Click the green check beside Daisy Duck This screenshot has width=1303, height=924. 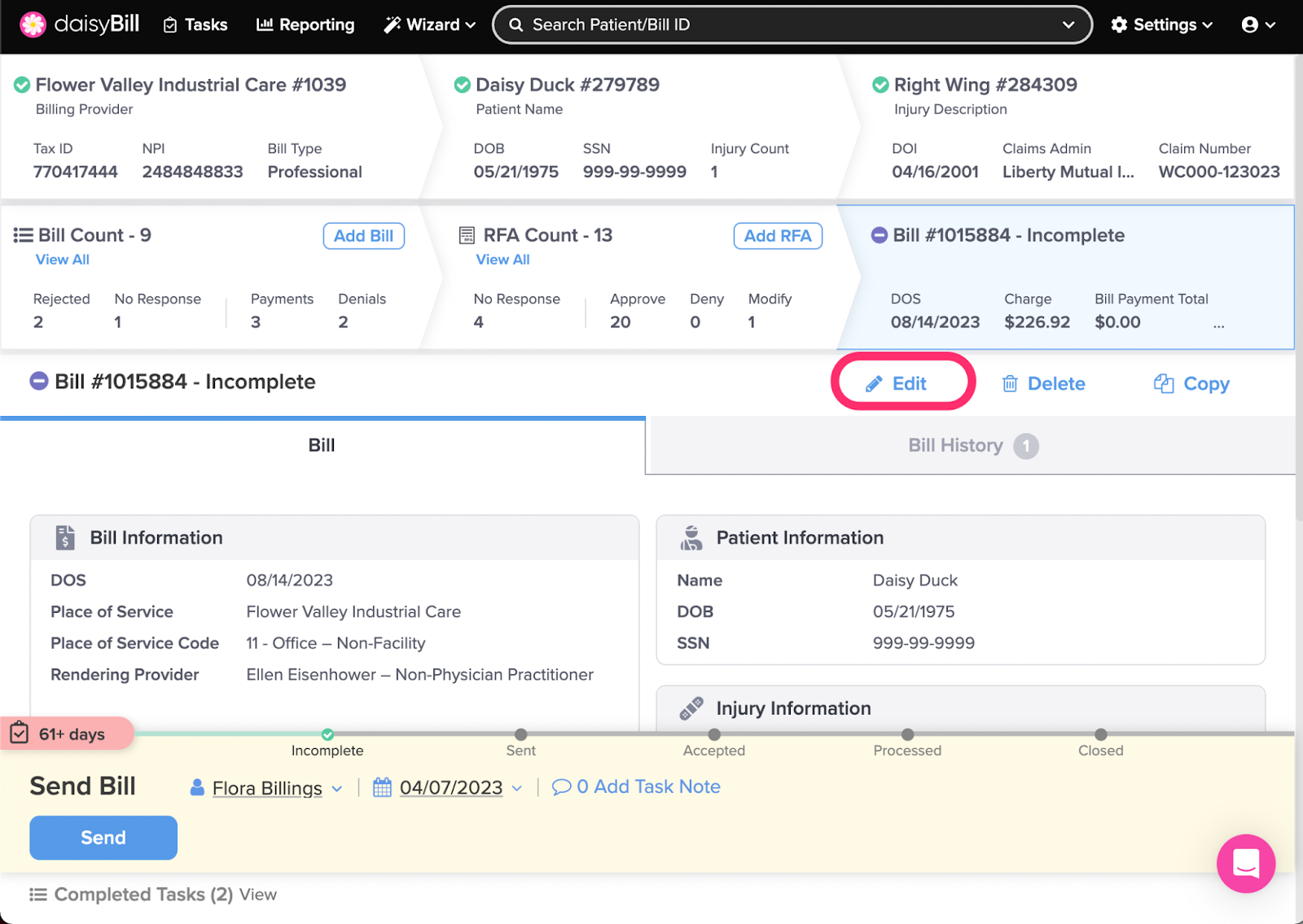tap(462, 85)
